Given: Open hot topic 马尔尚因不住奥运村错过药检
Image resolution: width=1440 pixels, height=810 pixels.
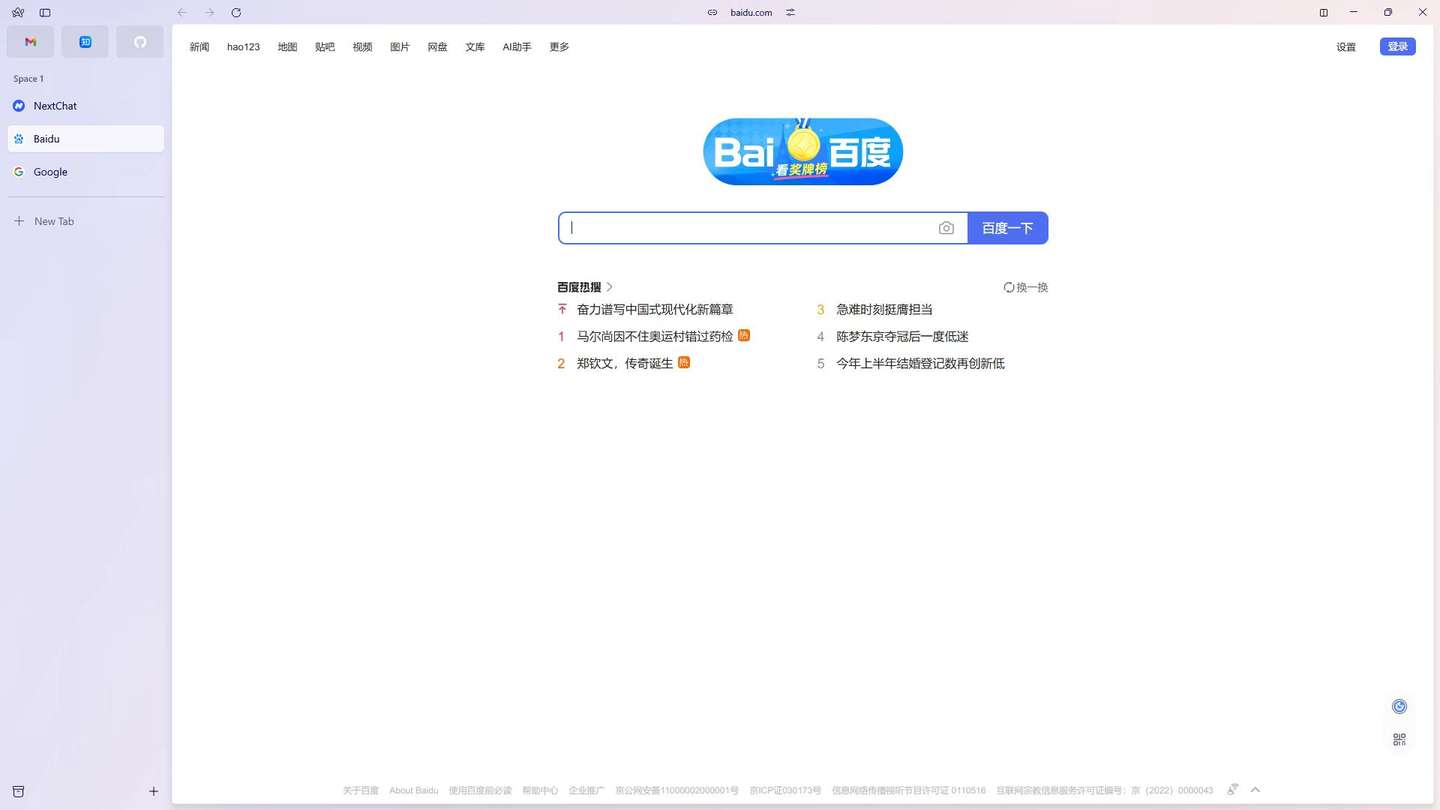Looking at the screenshot, I should coord(655,337).
